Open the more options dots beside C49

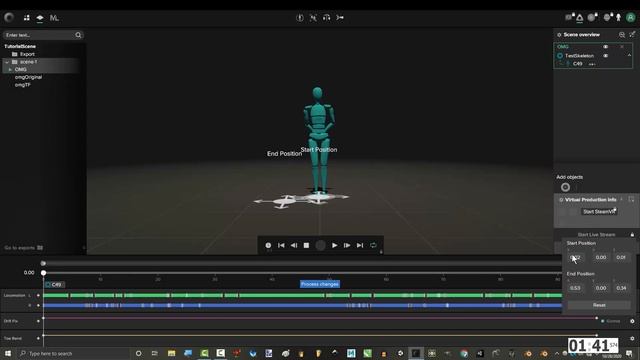pos(592,64)
